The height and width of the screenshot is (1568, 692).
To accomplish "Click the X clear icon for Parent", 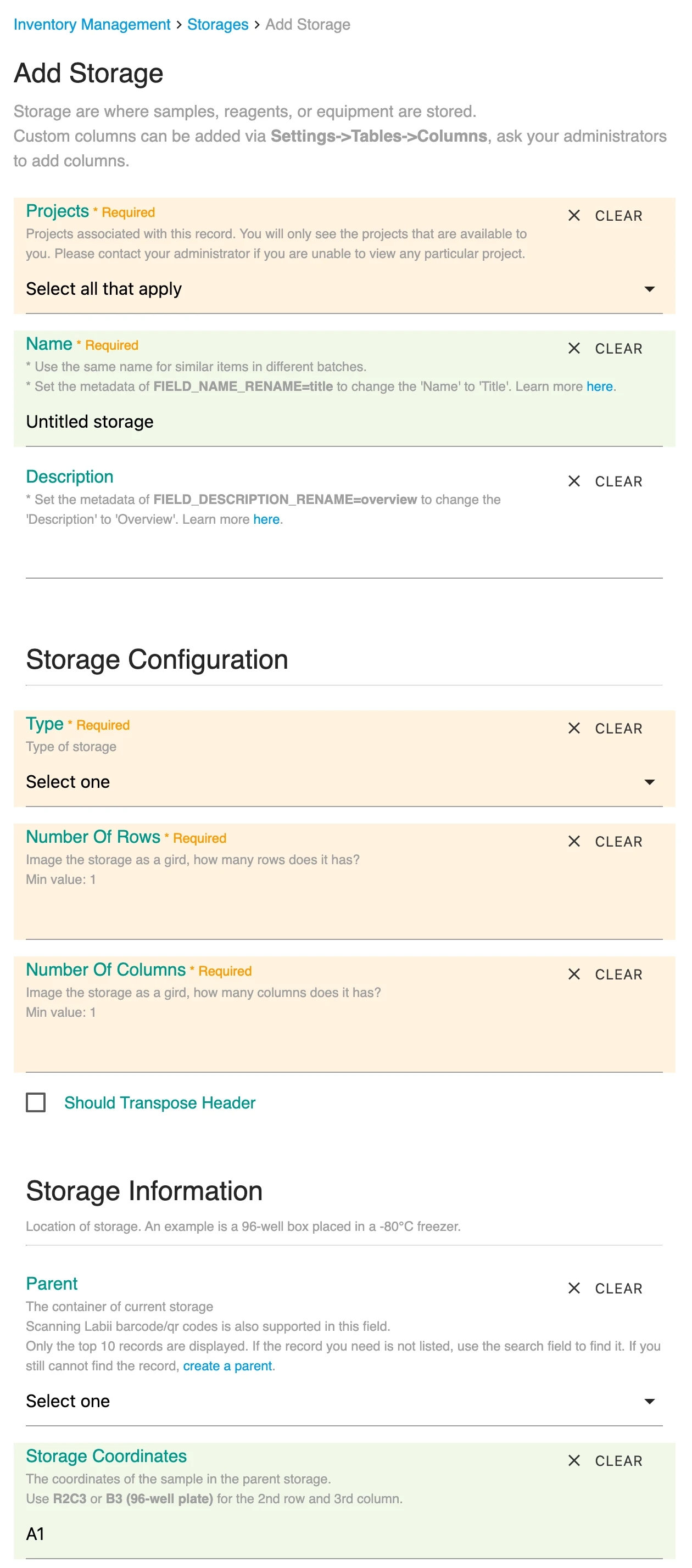I will coord(573,1288).
